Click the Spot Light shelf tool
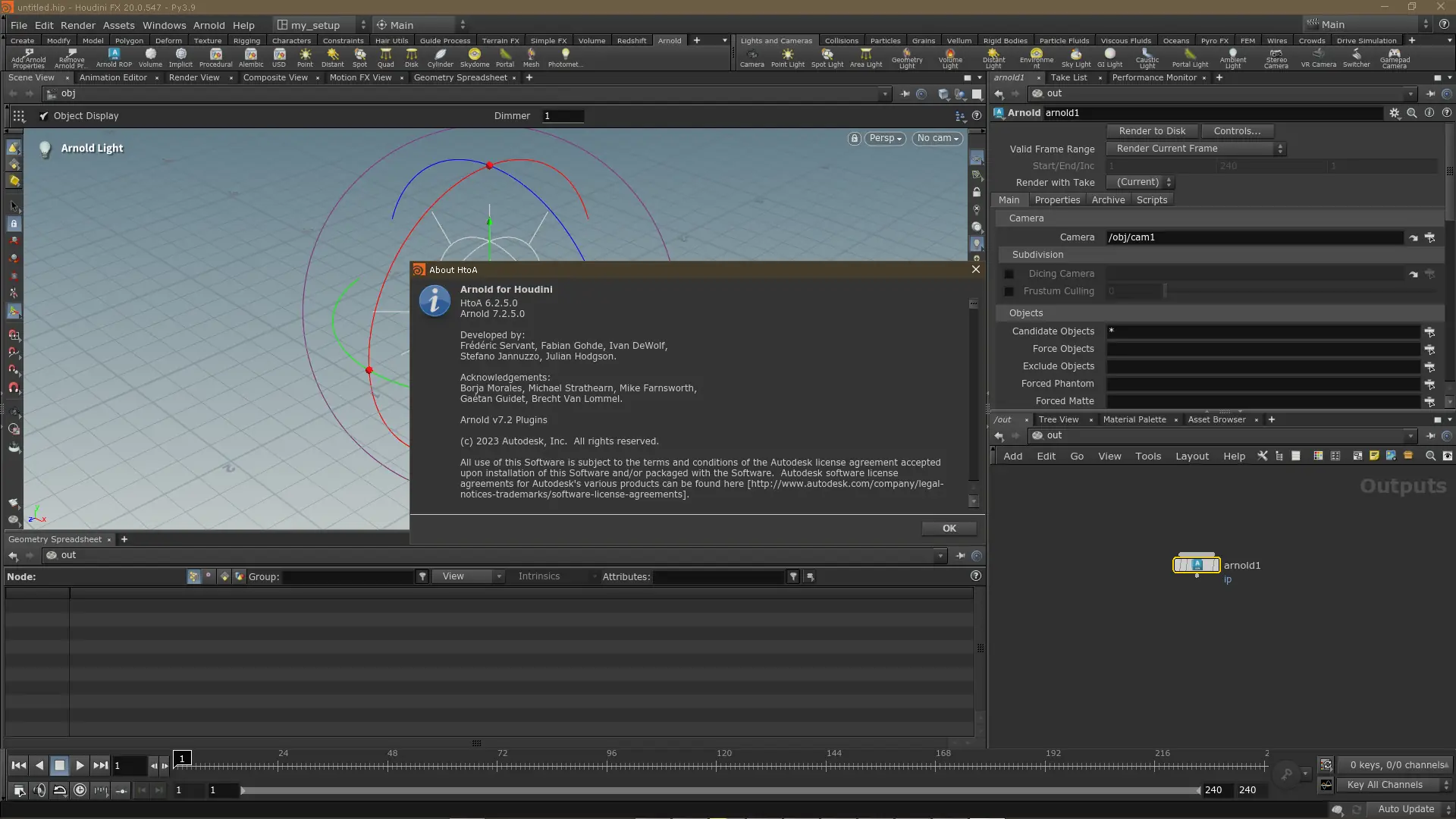 coord(827,58)
